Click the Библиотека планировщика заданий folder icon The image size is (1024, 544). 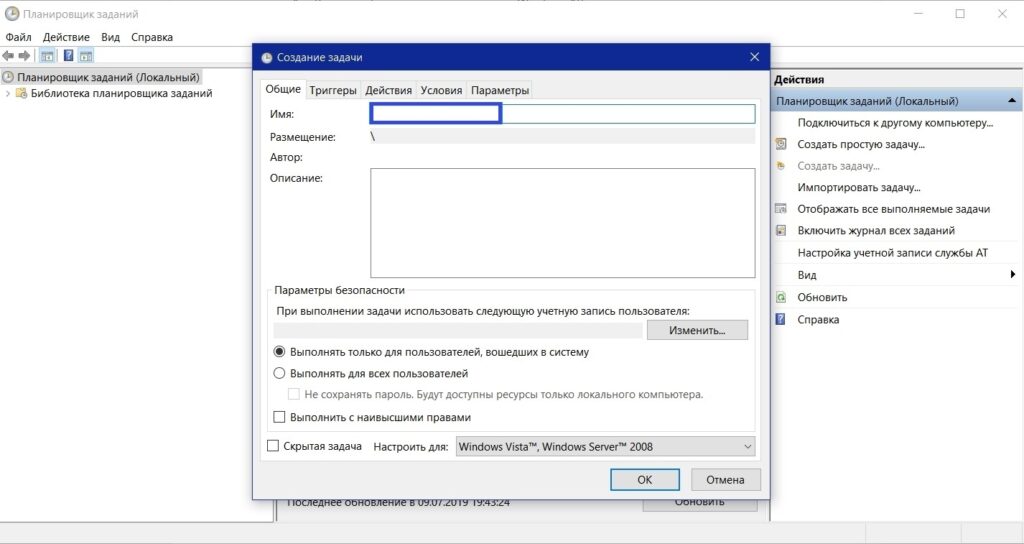click(x=21, y=93)
